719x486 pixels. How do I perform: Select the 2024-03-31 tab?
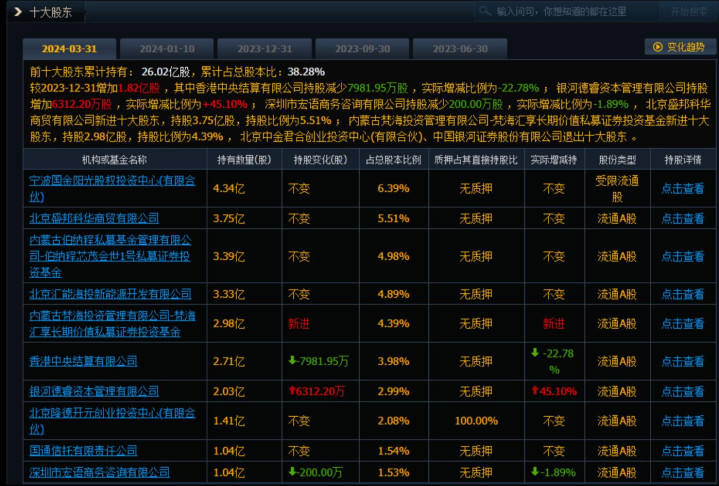point(69,49)
